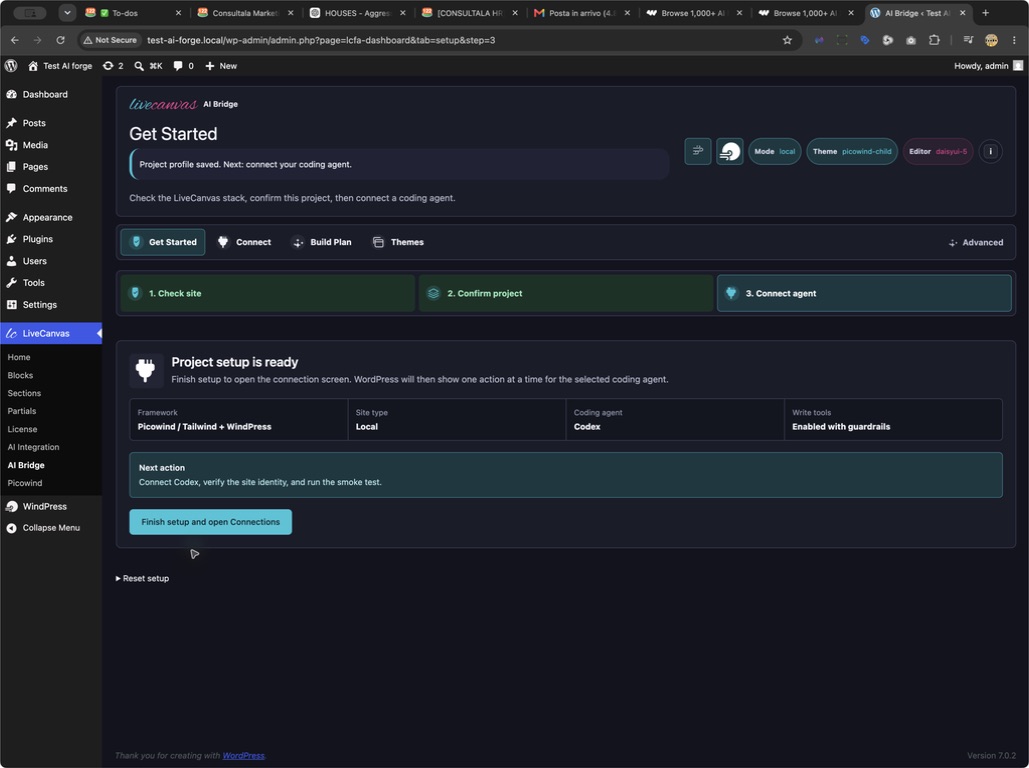Open Test AI forge site home
Screen dimensions: 1029x768
60,66
